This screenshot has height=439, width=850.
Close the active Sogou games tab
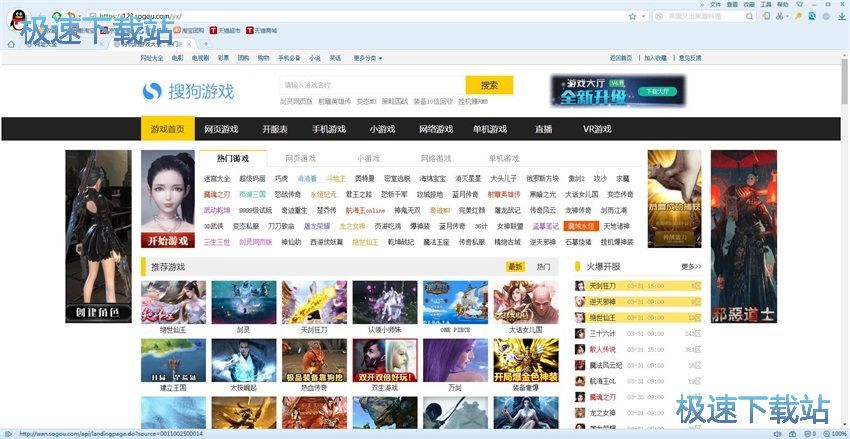coord(188,44)
